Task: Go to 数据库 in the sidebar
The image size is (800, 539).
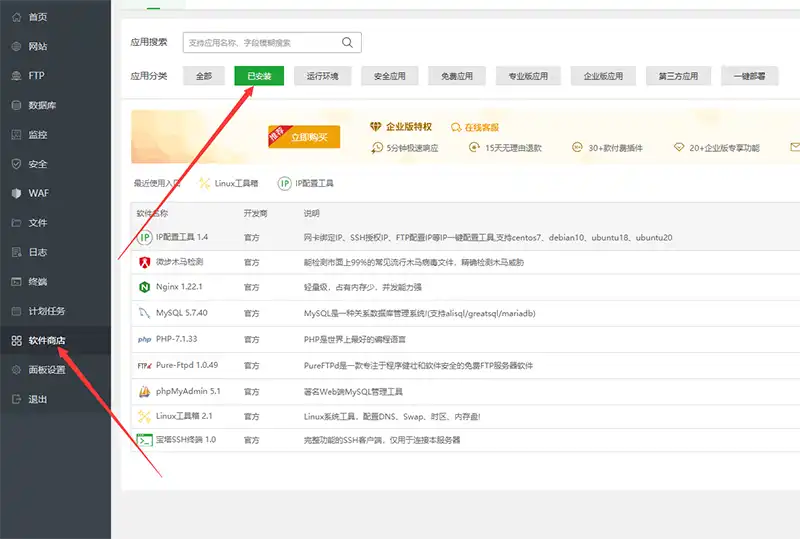Action: point(42,105)
